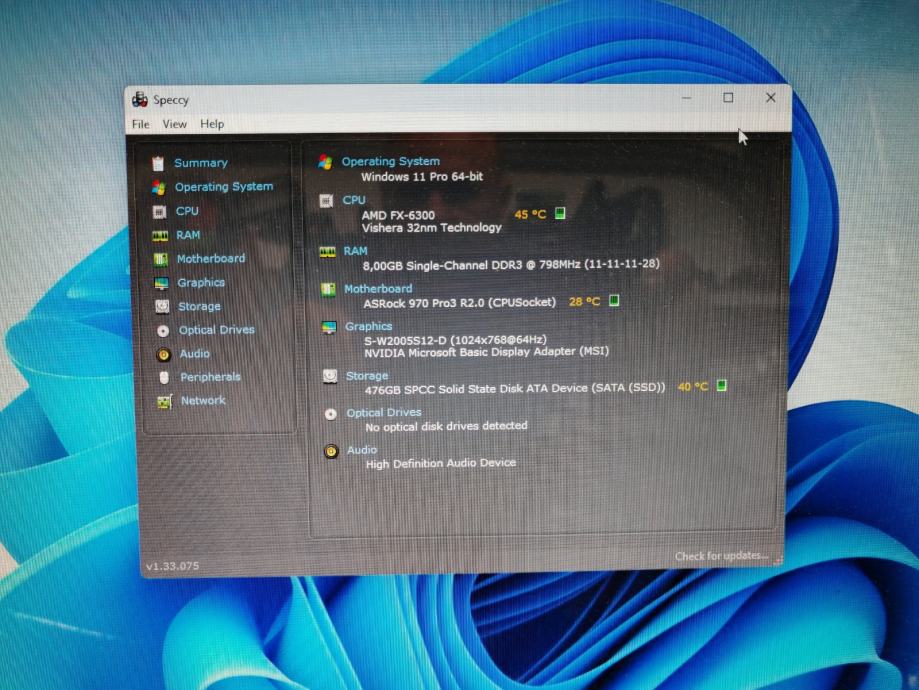Viewport: 919px width, 690px height.
Task: Click memory icon beside RAM heading in summary
Action: [x=328, y=252]
